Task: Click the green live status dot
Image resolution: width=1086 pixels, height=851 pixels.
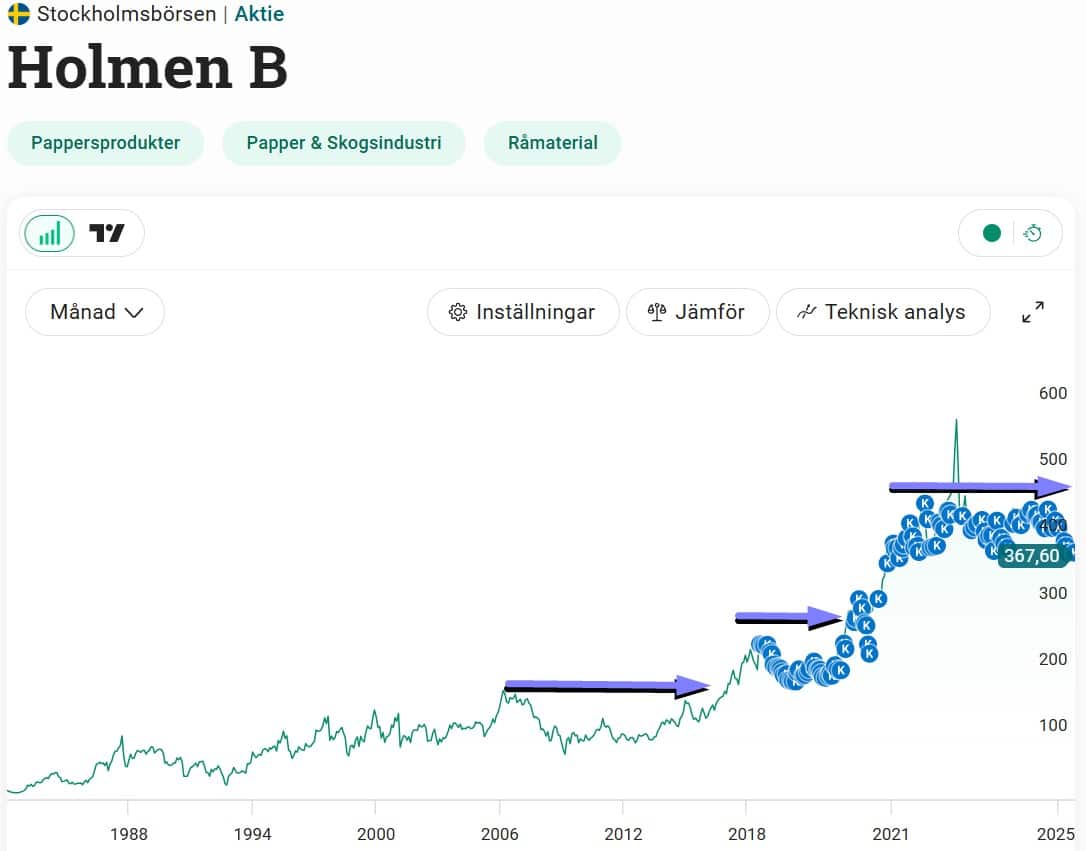Action: (992, 233)
